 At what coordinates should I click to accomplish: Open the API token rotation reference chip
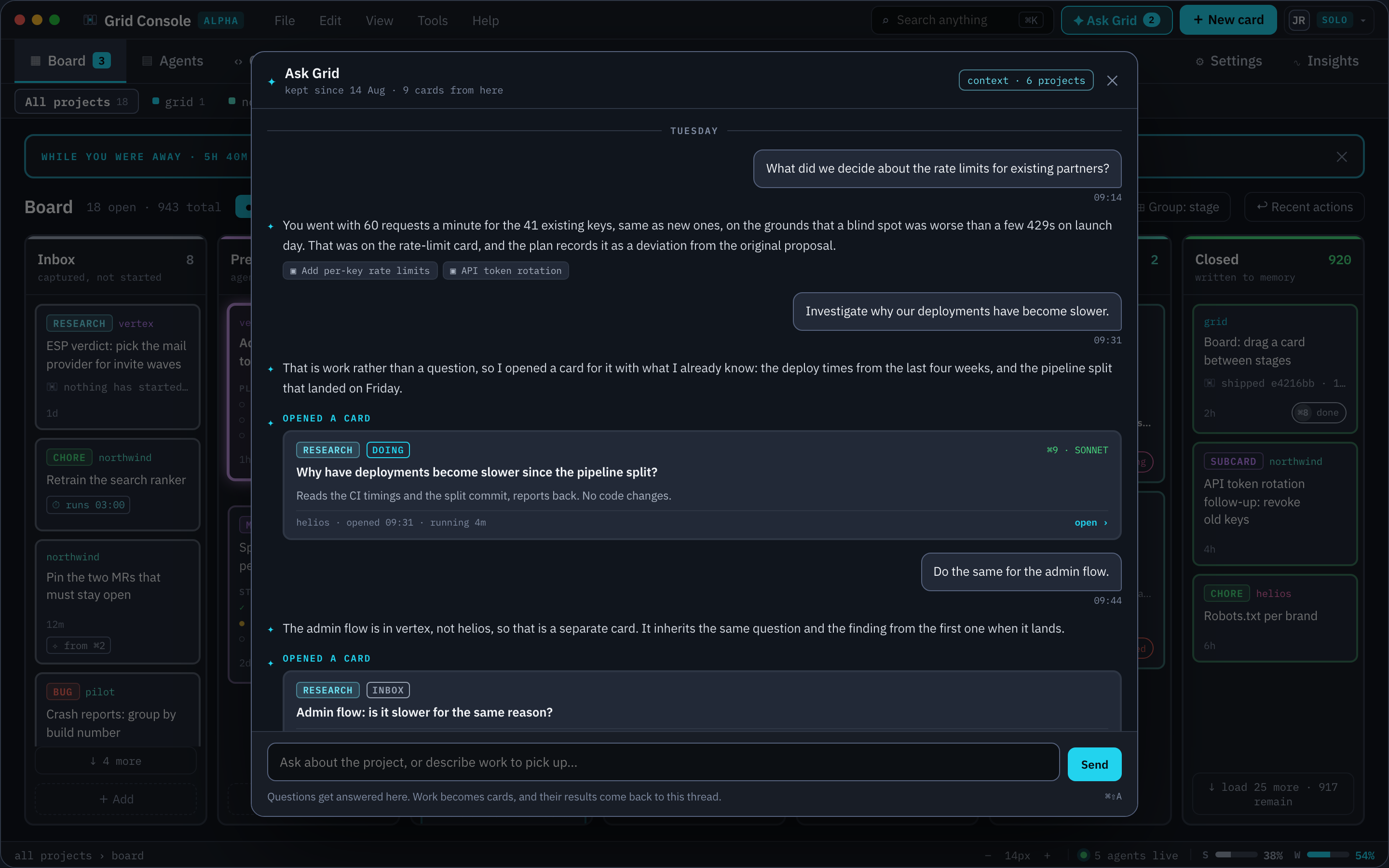coord(505,271)
